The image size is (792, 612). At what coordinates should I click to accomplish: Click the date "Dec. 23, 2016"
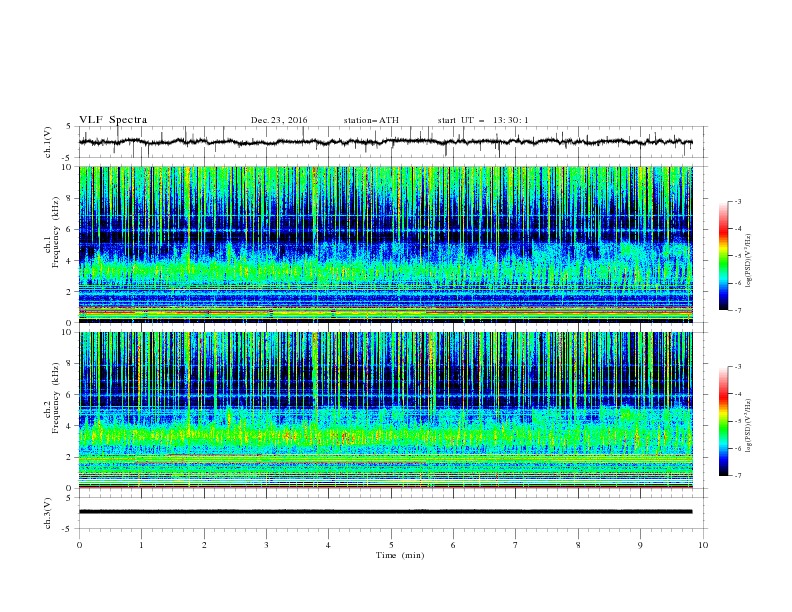pos(279,120)
